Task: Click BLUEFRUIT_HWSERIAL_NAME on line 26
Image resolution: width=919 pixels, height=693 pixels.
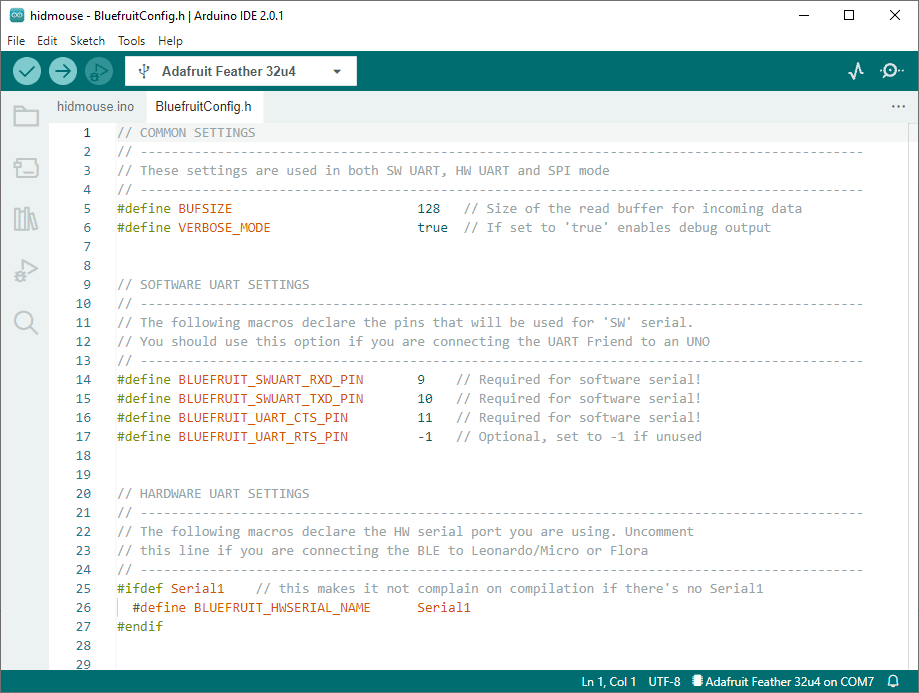Action: [x=282, y=608]
